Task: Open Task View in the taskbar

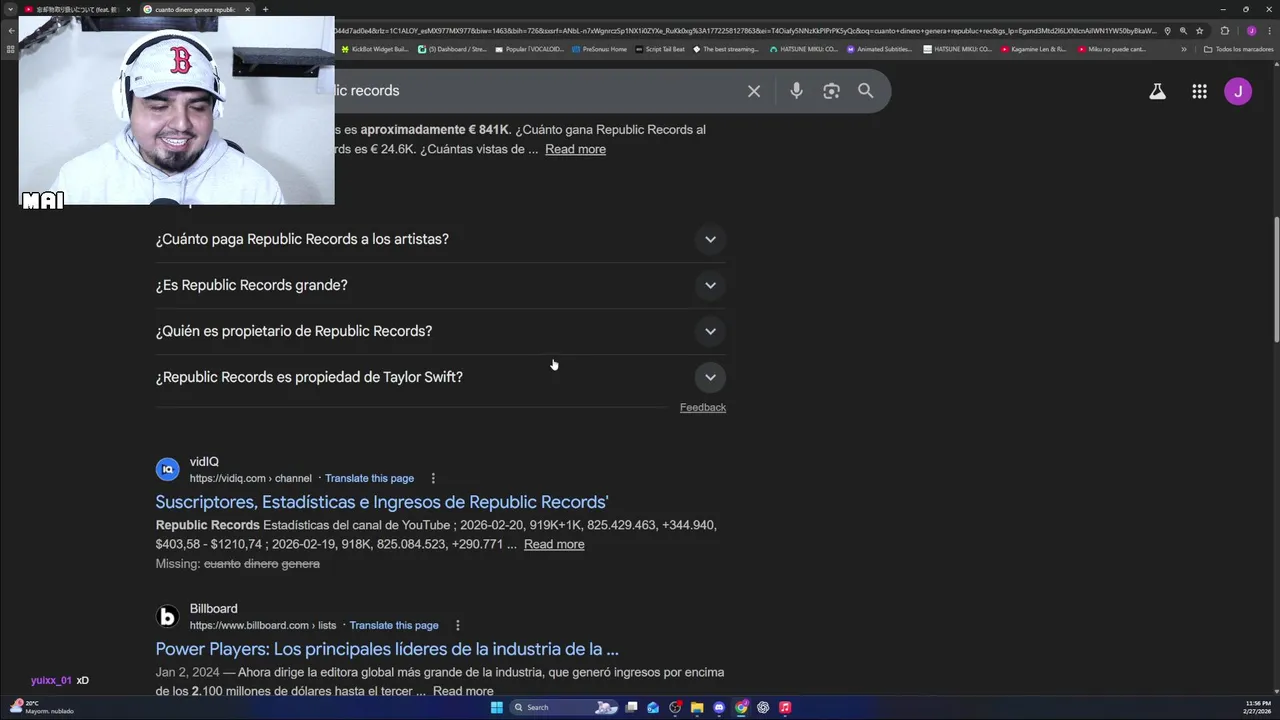Action: (631, 707)
